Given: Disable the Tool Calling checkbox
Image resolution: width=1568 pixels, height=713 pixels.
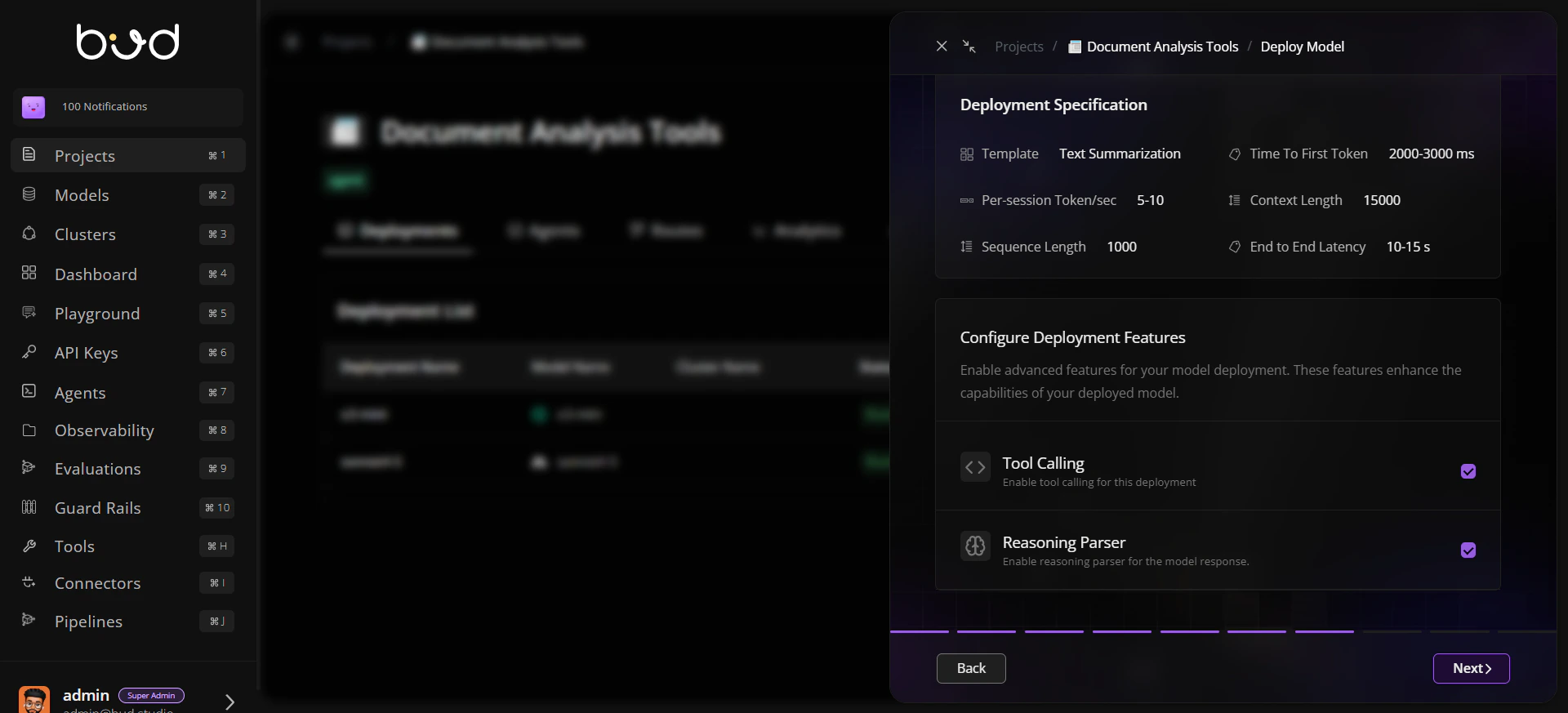Looking at the screenshot, I should (x=1468, y=471).
